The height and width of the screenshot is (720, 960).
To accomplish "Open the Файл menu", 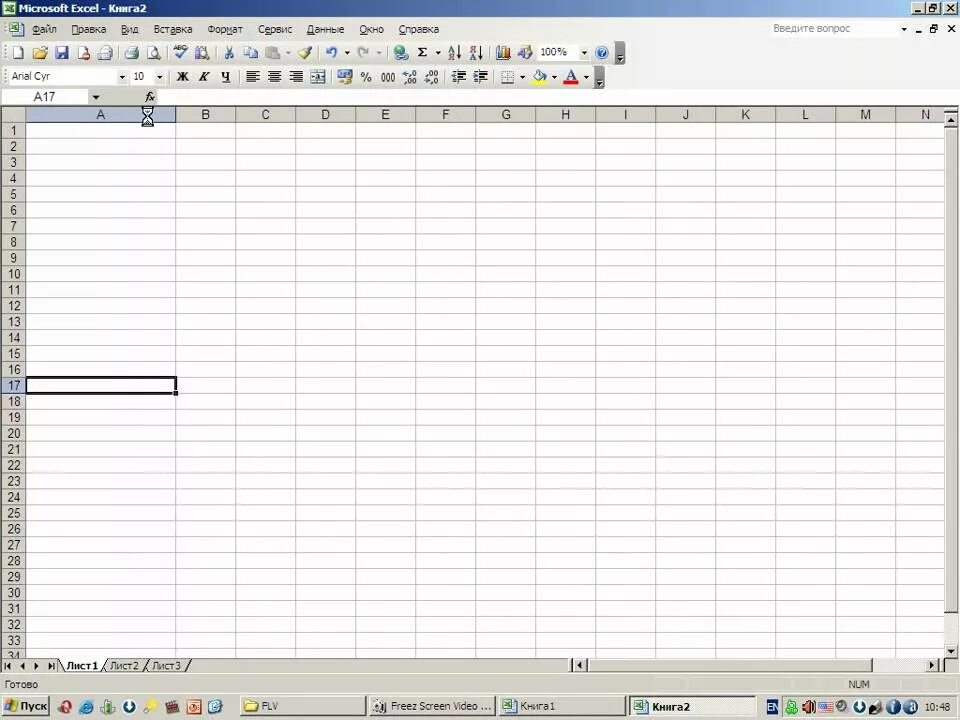I will click(44, 29).
